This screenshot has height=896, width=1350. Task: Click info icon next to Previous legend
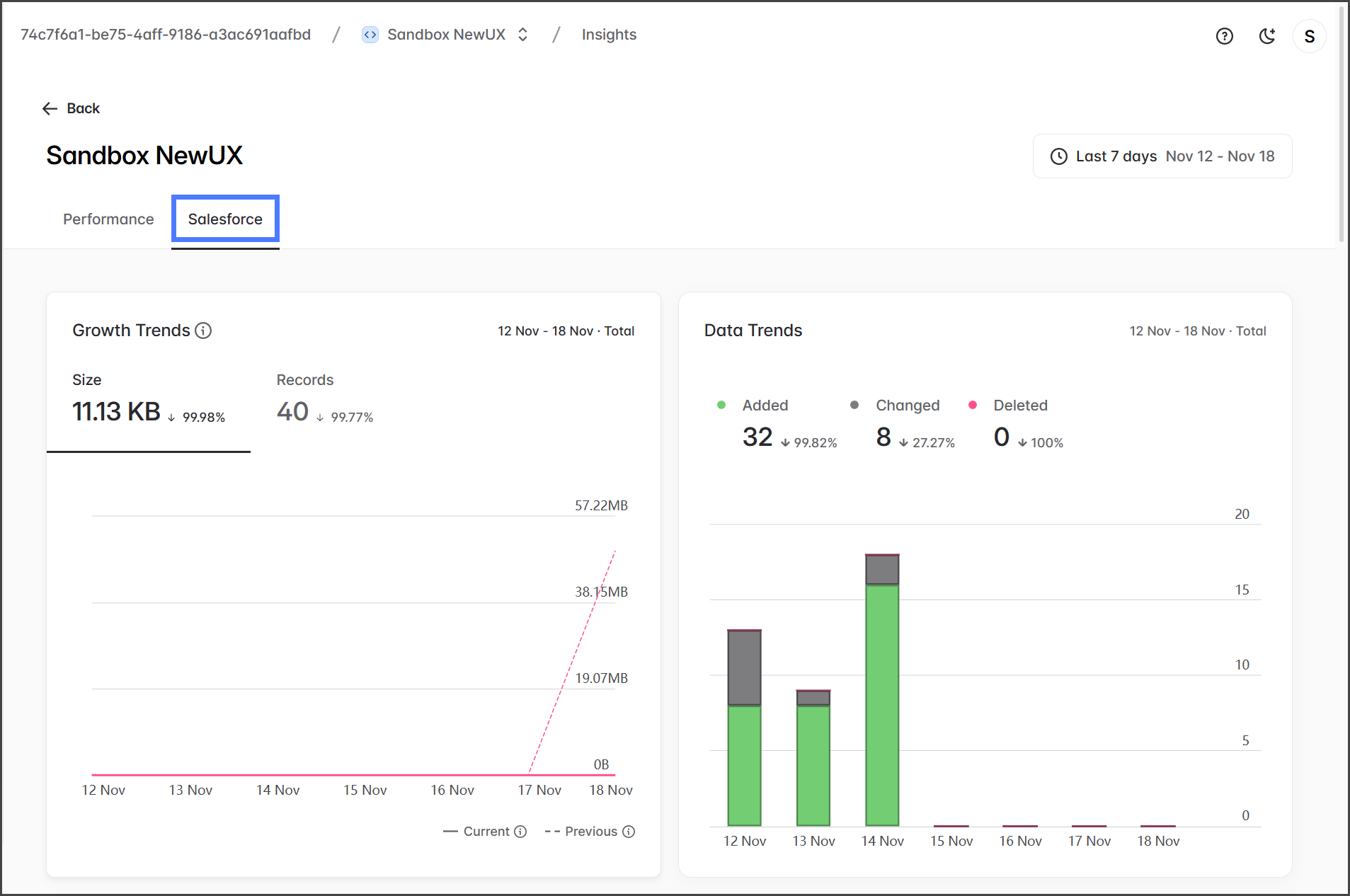pyautogui.click(x=629, y=832)
